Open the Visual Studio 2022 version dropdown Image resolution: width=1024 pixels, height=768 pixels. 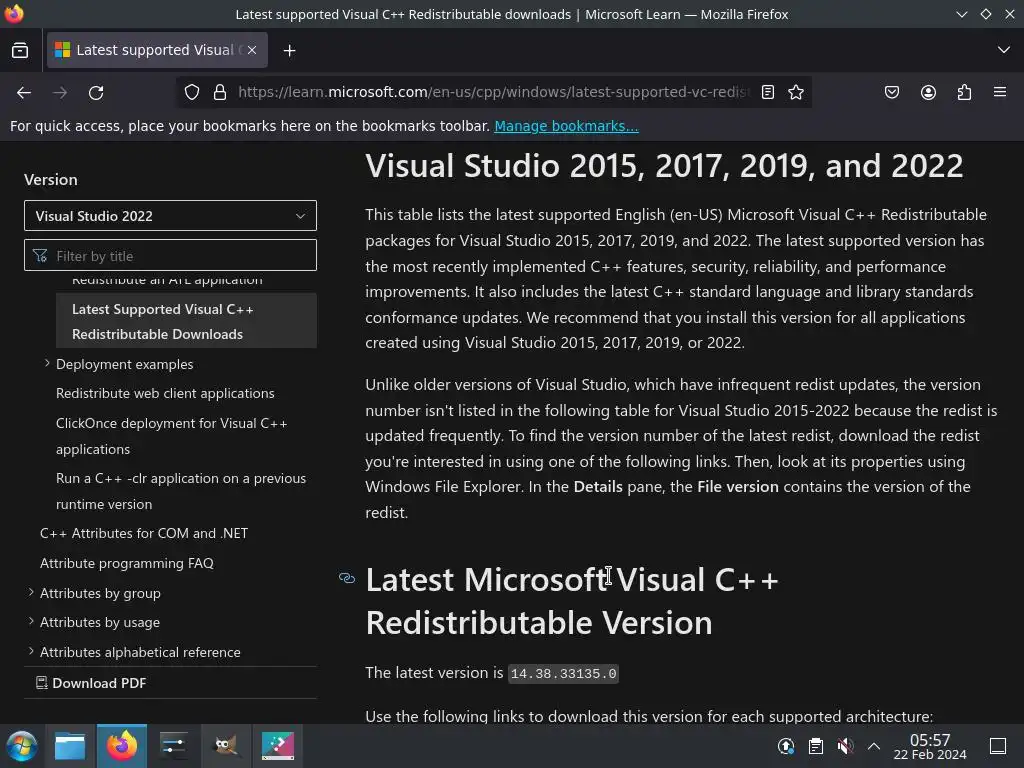pyautogui.click(x=170, y=216)
